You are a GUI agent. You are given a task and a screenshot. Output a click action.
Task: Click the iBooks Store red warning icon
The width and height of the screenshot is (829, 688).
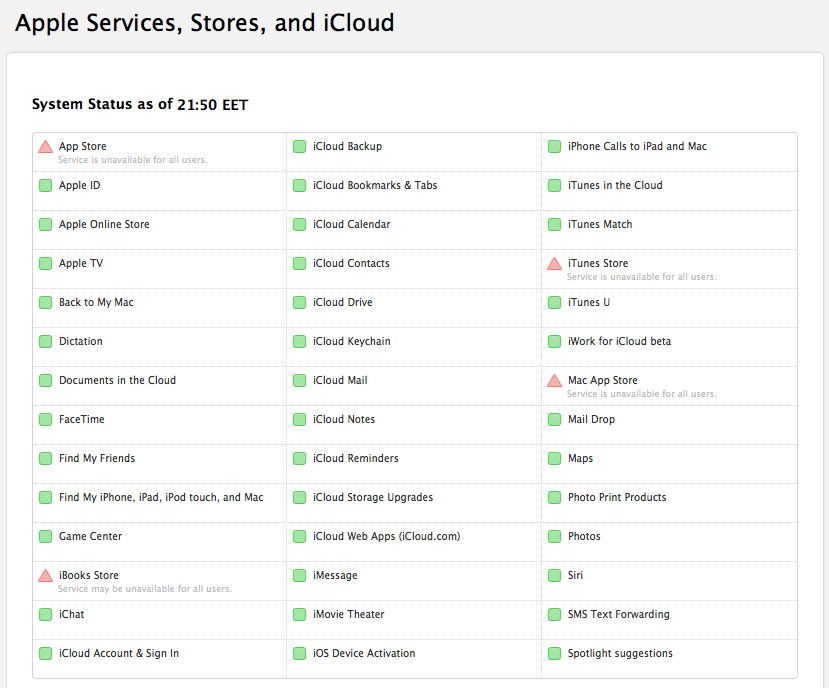pyautogui.click(x=45, y=576)
